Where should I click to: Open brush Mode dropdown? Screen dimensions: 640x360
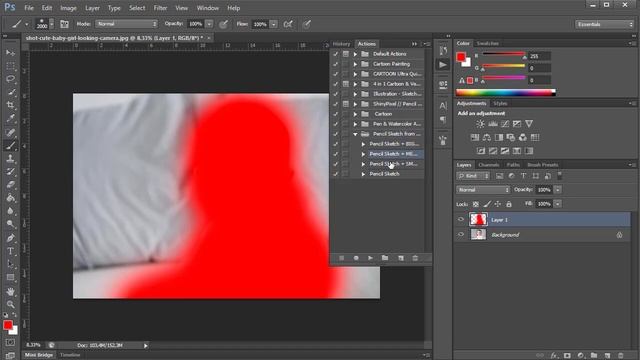click(x=127, y=24)
